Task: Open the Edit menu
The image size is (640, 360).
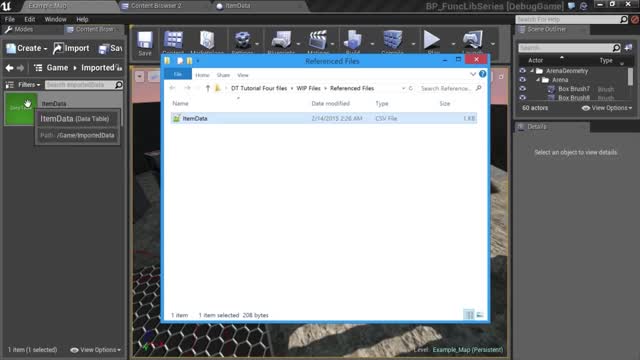Action: click(29, 19)
